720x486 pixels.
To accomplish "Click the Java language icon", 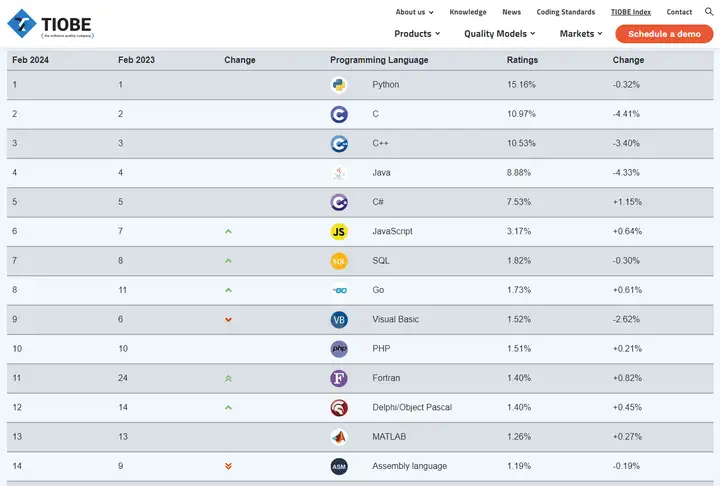I will click(339, 173).
